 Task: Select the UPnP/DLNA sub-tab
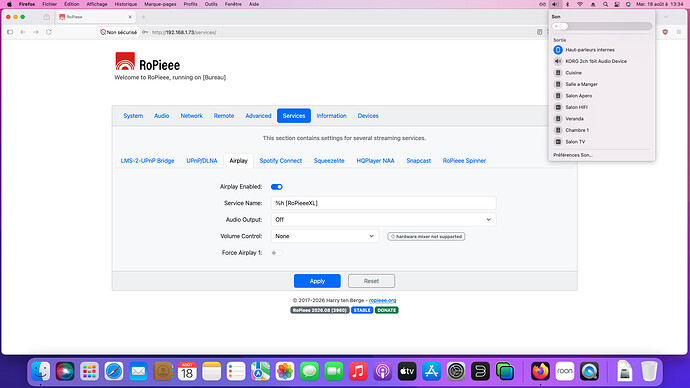coord(202,161)
